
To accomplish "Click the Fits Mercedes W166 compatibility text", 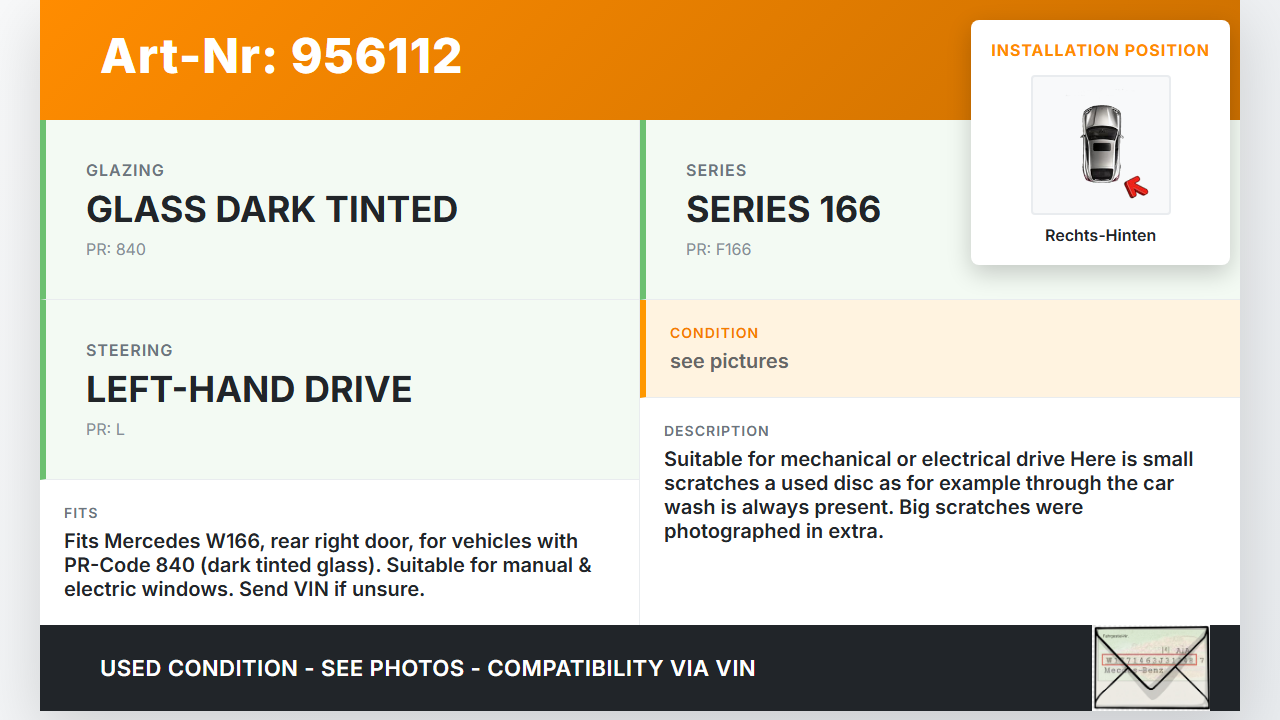I will (328, 565).
